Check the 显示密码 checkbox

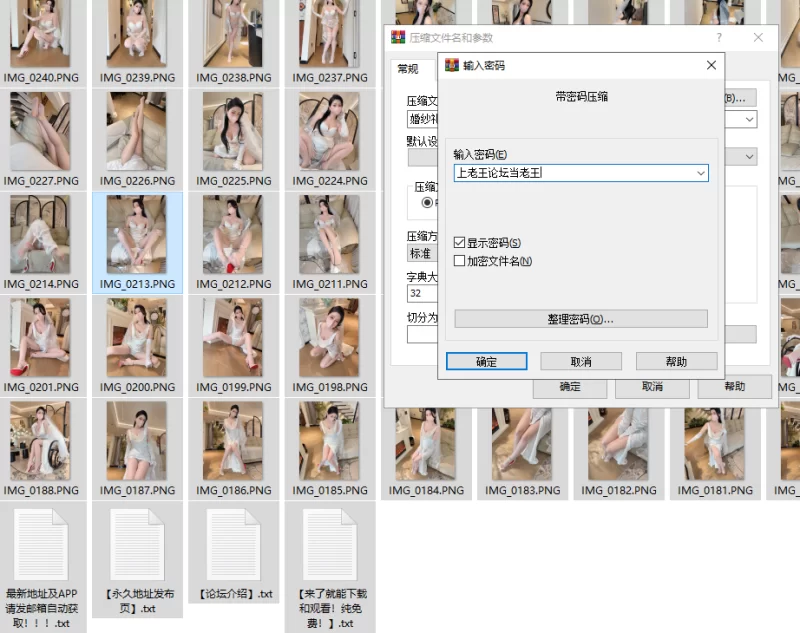click(x=459, y=243)
